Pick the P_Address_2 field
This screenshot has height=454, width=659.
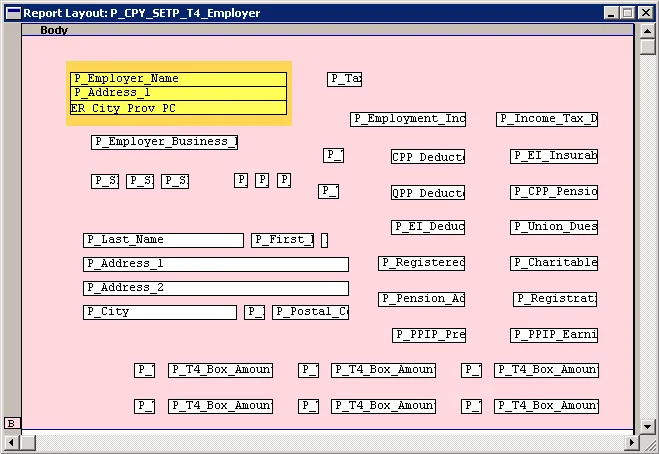[x=216, y=288]
